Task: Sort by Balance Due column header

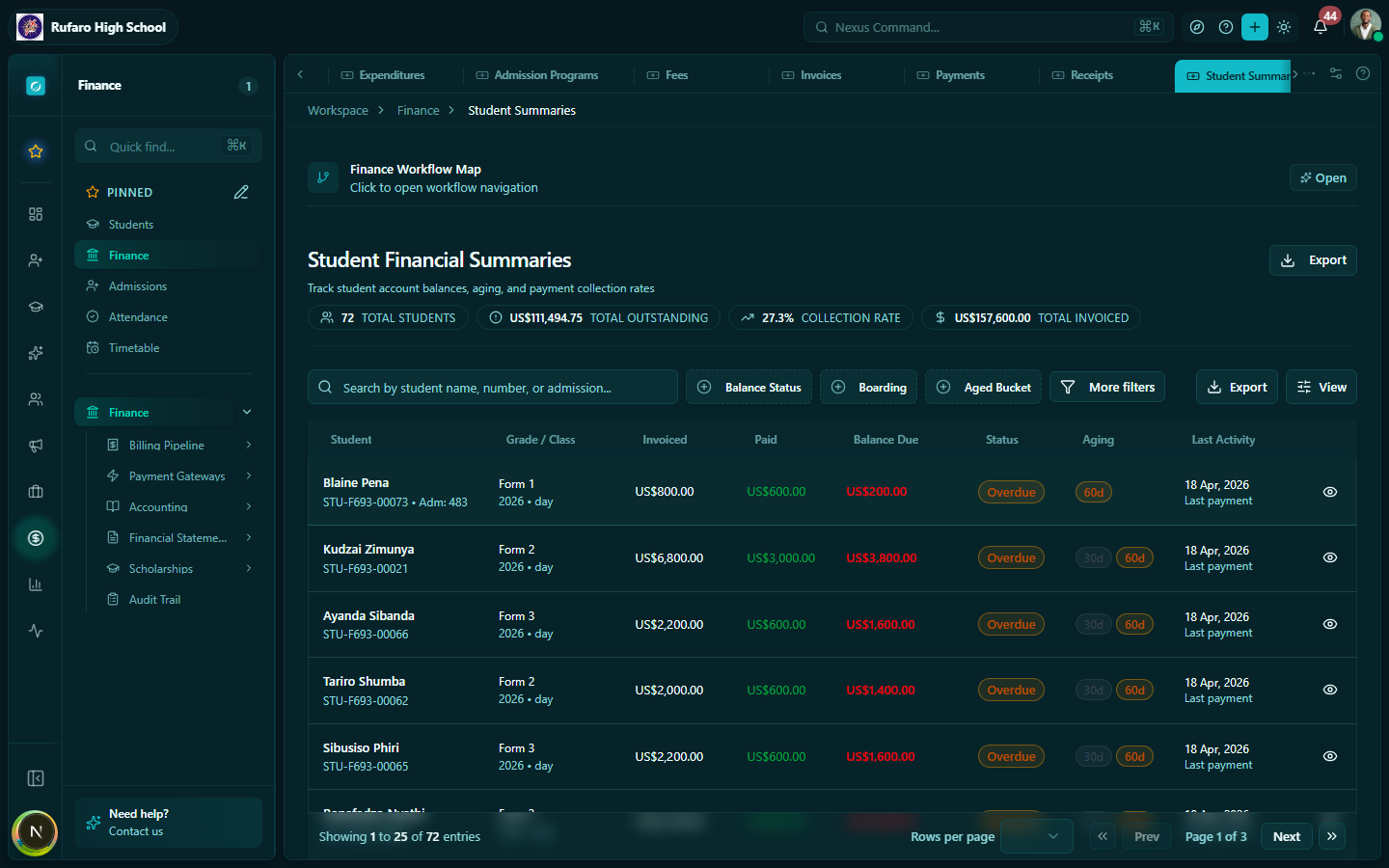Action: pyautogui.click(x=885, y=439)
